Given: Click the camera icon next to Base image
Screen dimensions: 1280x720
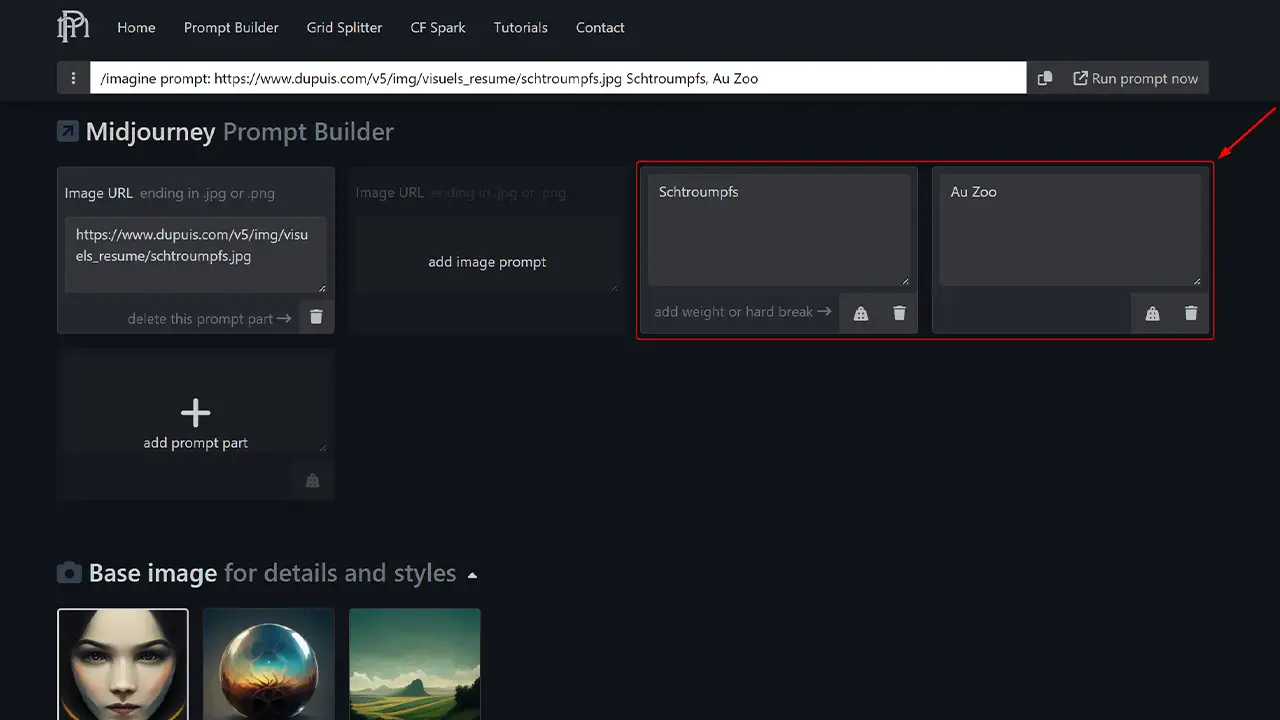Looking at the screenshot, I should click(69, 573).
